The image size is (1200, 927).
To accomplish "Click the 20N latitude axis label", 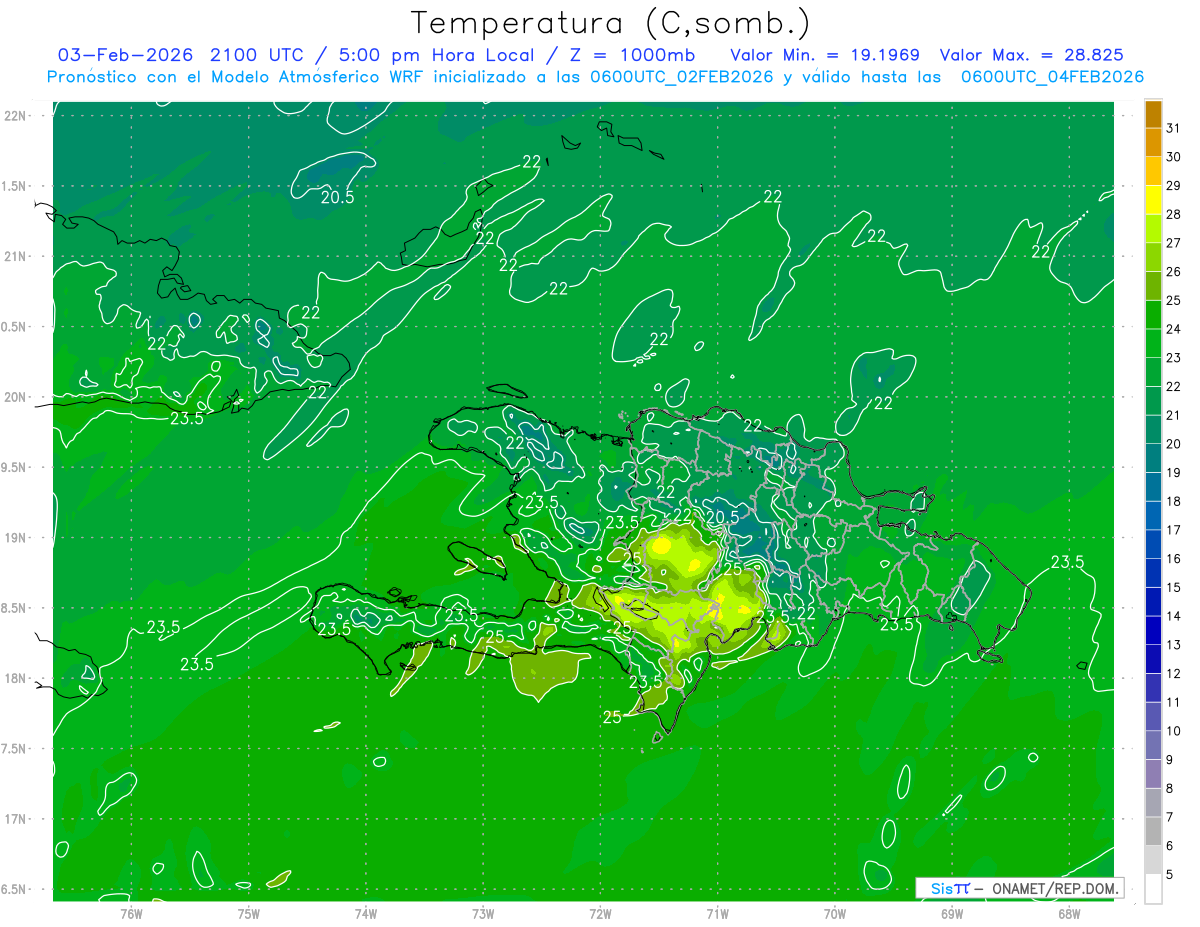I will (x=16, y=397).
